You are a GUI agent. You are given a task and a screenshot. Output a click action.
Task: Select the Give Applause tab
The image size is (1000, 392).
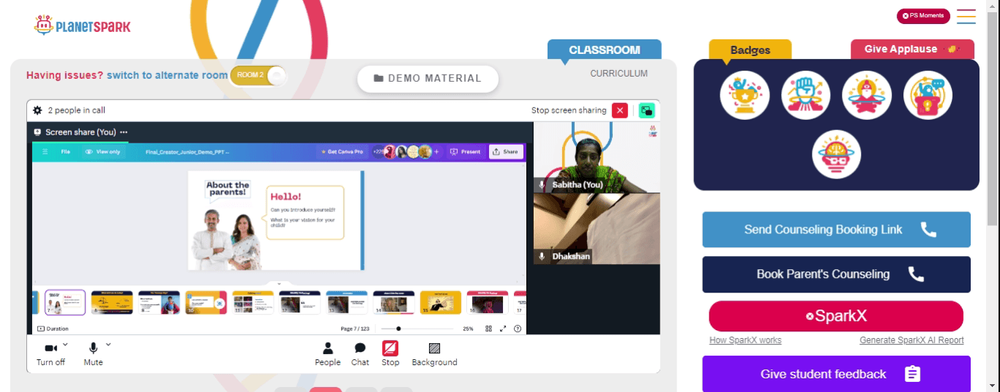[913, 49]
